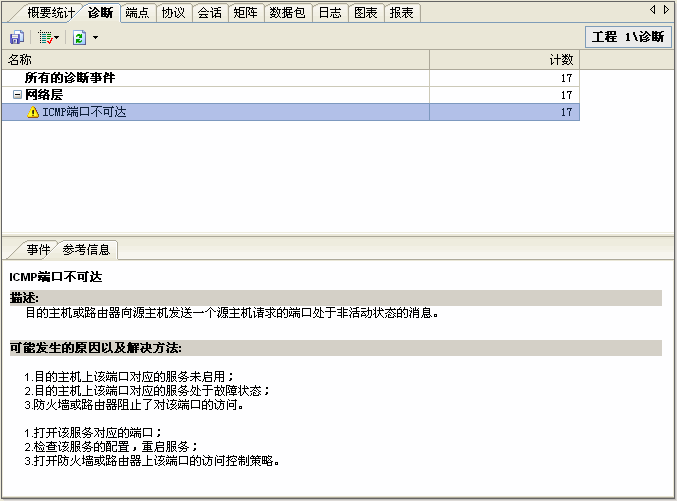Click the 描述: section header

[x=335, y=298]
